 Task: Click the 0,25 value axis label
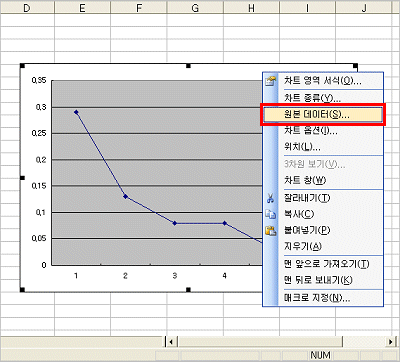(x=39, y=133)
